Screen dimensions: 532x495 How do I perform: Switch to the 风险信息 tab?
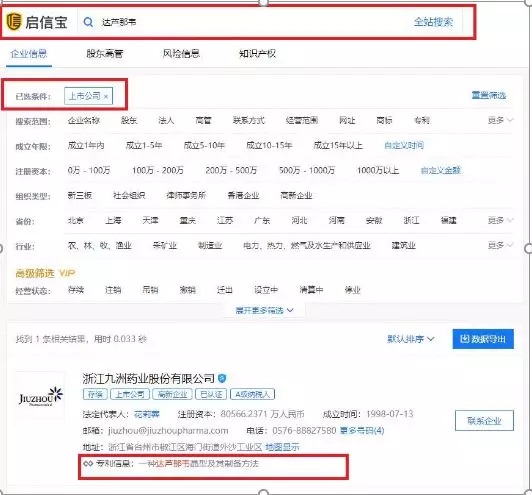point(181,54)
